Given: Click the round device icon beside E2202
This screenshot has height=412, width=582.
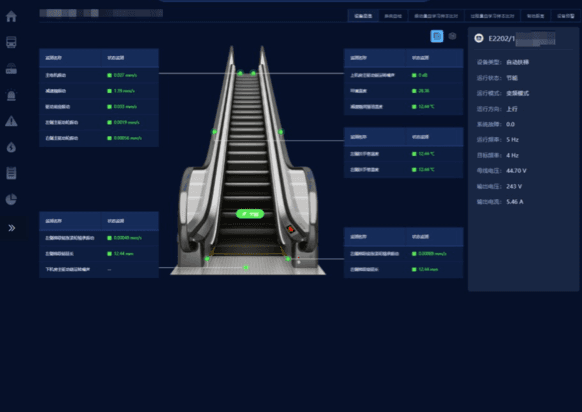Looking at the screenshot, I should click(x=479, y=38).
